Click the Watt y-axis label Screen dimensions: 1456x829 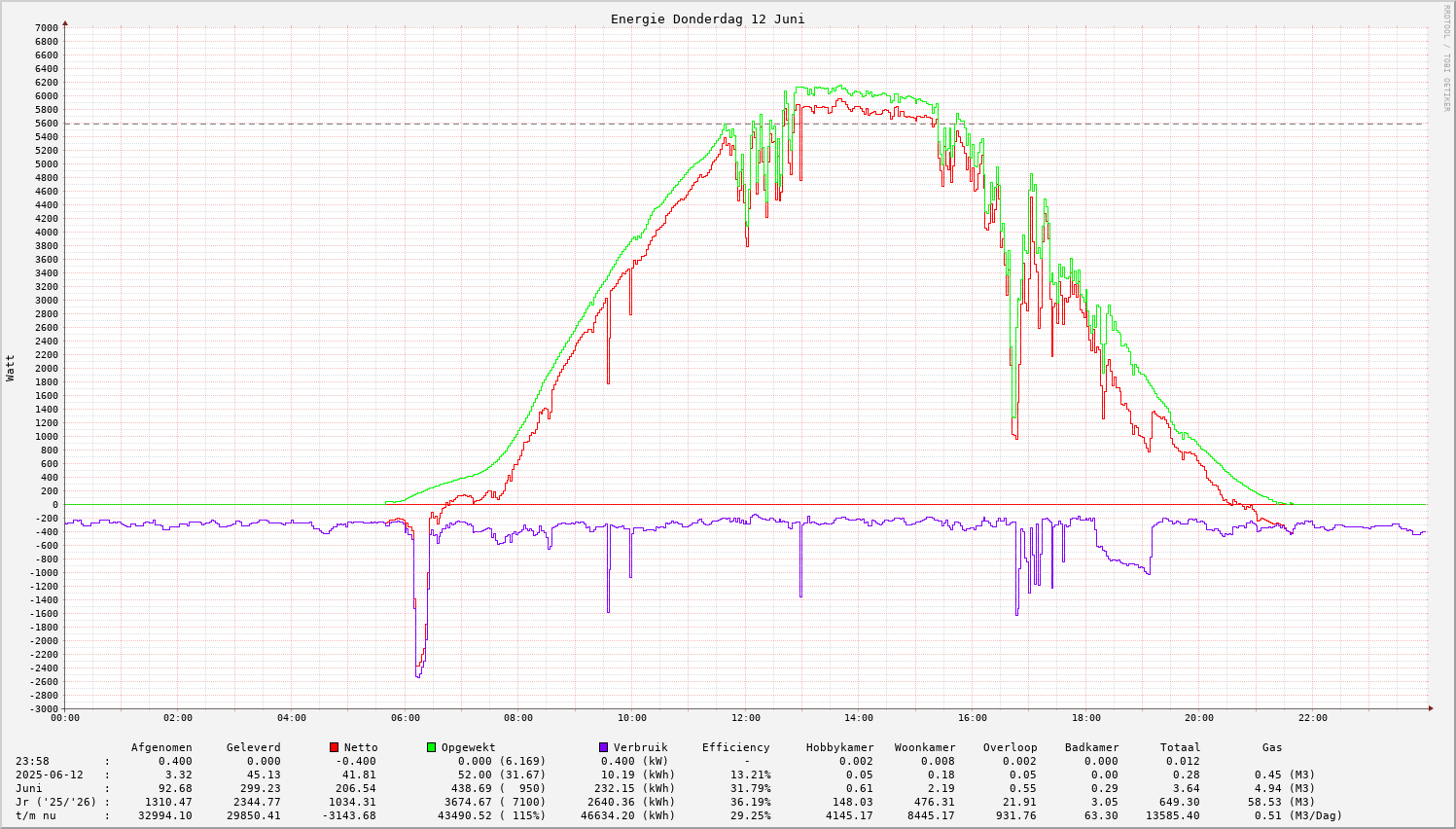pyautogui.click(x=11, y=367)
